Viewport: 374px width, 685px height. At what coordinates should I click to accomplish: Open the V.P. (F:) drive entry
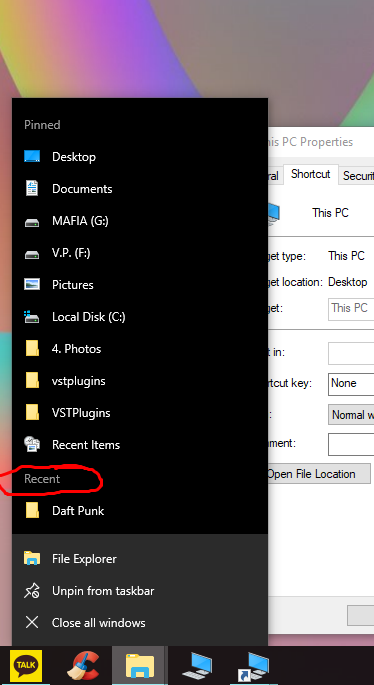point(140,253)
